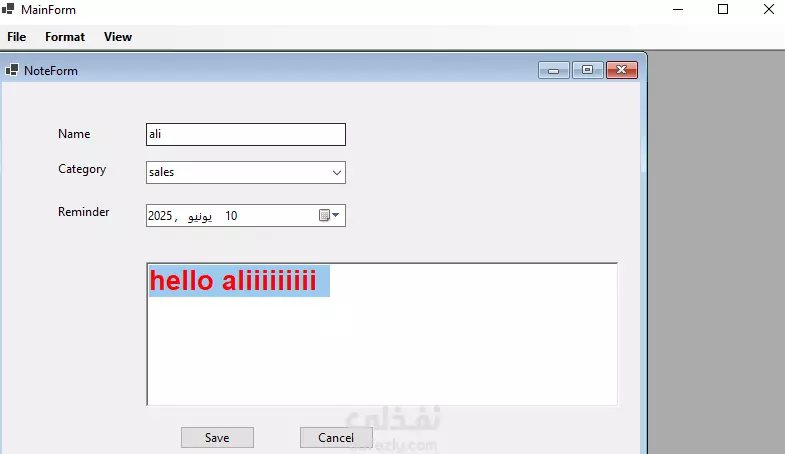Screen dimensions: 785x454
Task: Maximize the MainForm window
Action: 723,10
